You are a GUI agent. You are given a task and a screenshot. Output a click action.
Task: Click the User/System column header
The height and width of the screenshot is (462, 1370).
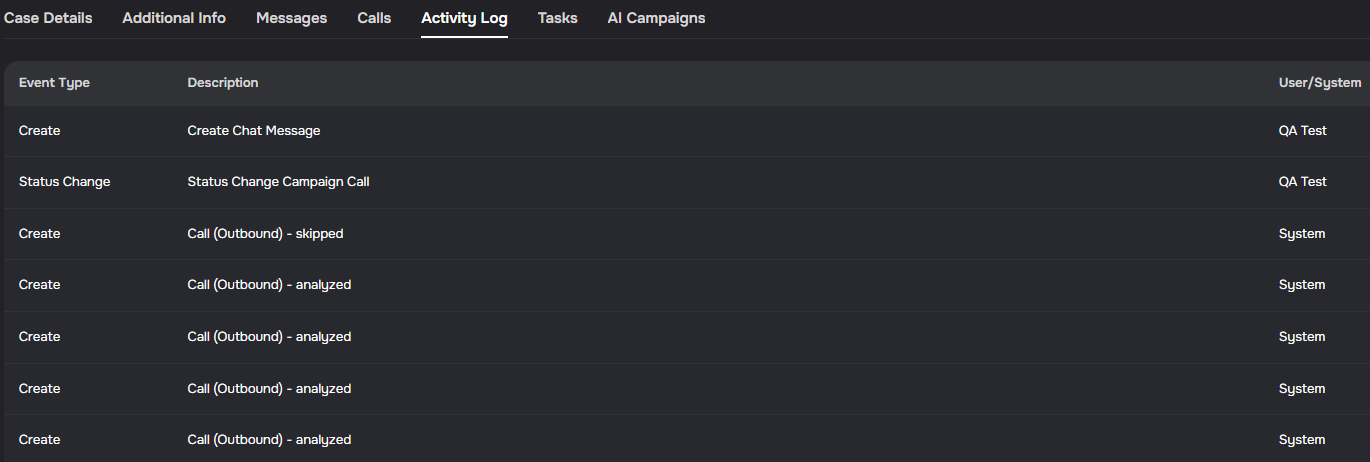pos(1319,83)
